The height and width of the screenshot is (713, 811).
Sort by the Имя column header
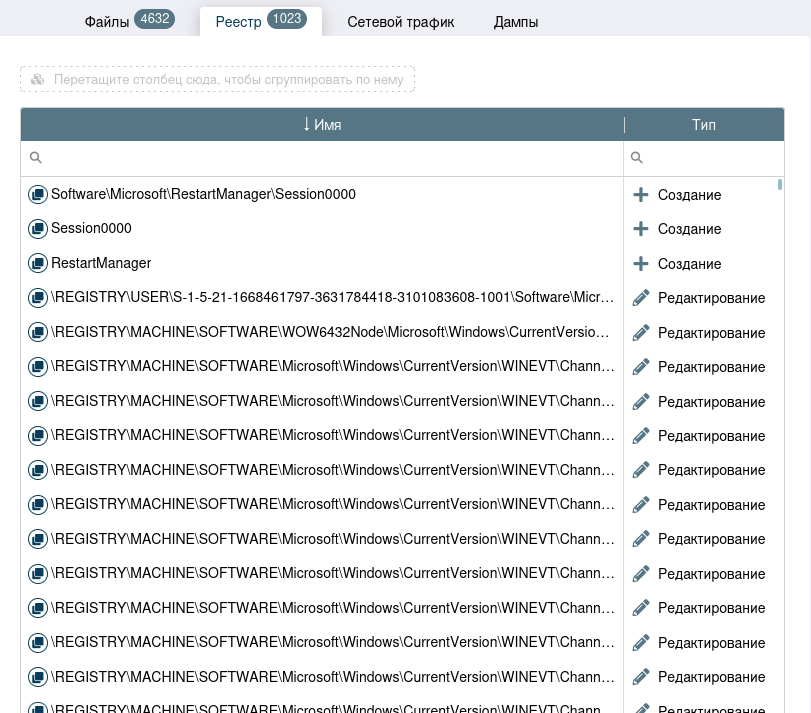(x=322, y=125)
